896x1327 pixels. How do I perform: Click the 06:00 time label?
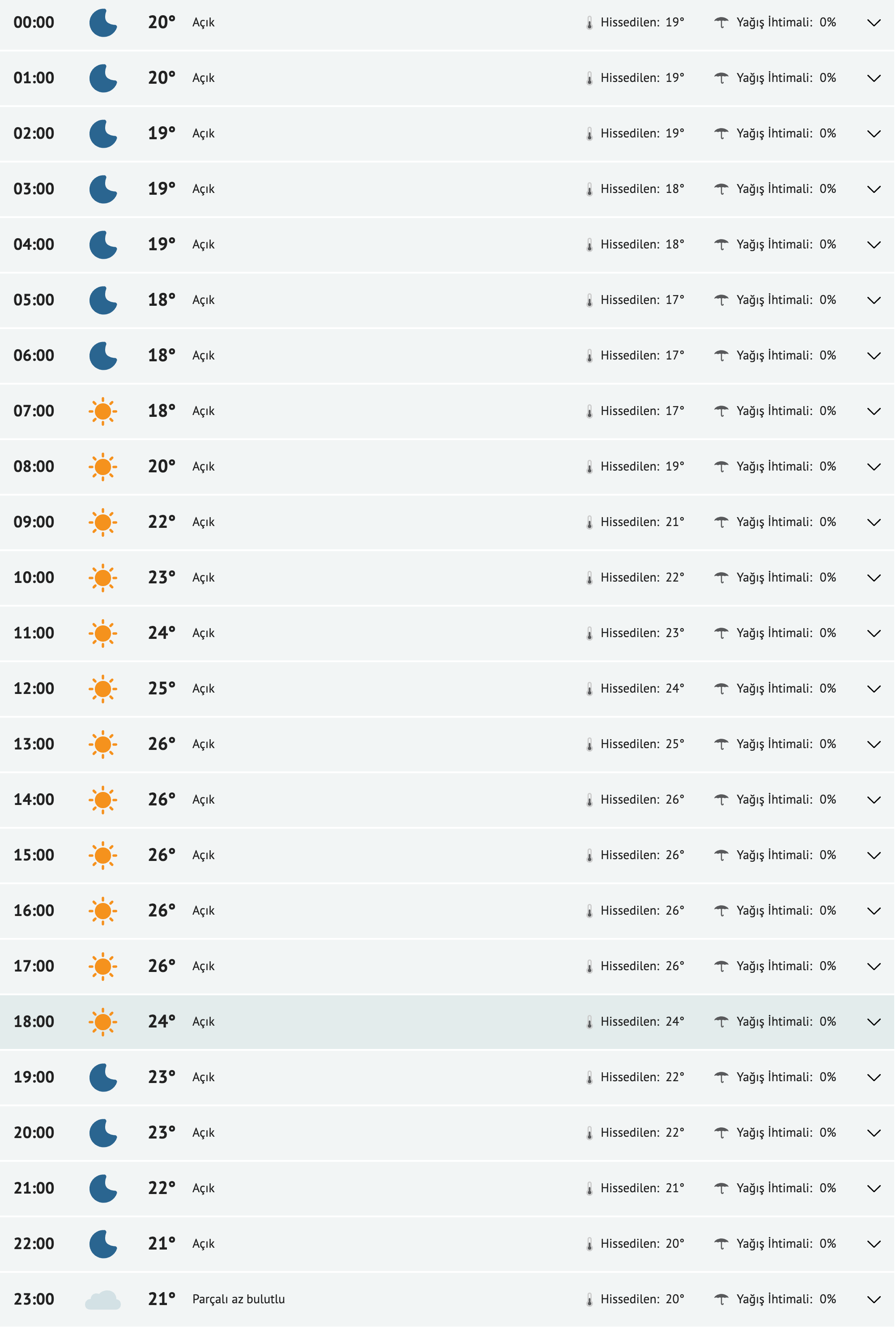pos(34,356)
